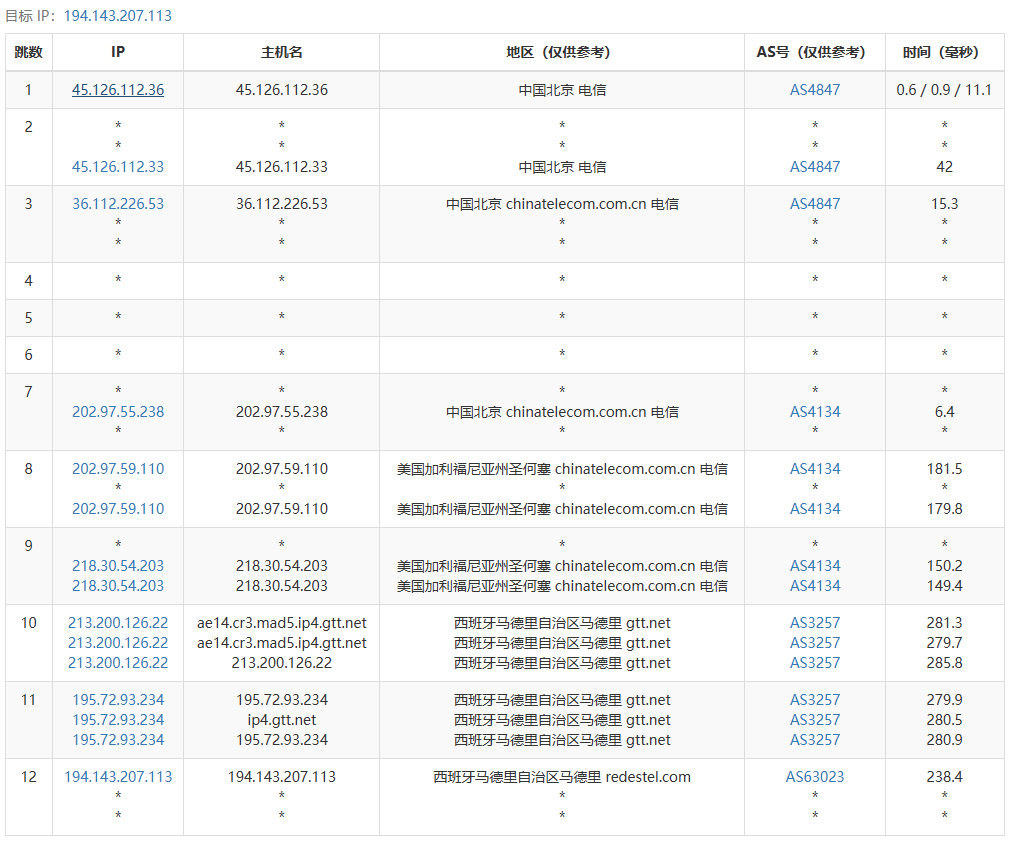The width and height of the screenshot is (1012, 843).
Task: Open AS3257 link beside time 279.9
Action: [815, 700]
